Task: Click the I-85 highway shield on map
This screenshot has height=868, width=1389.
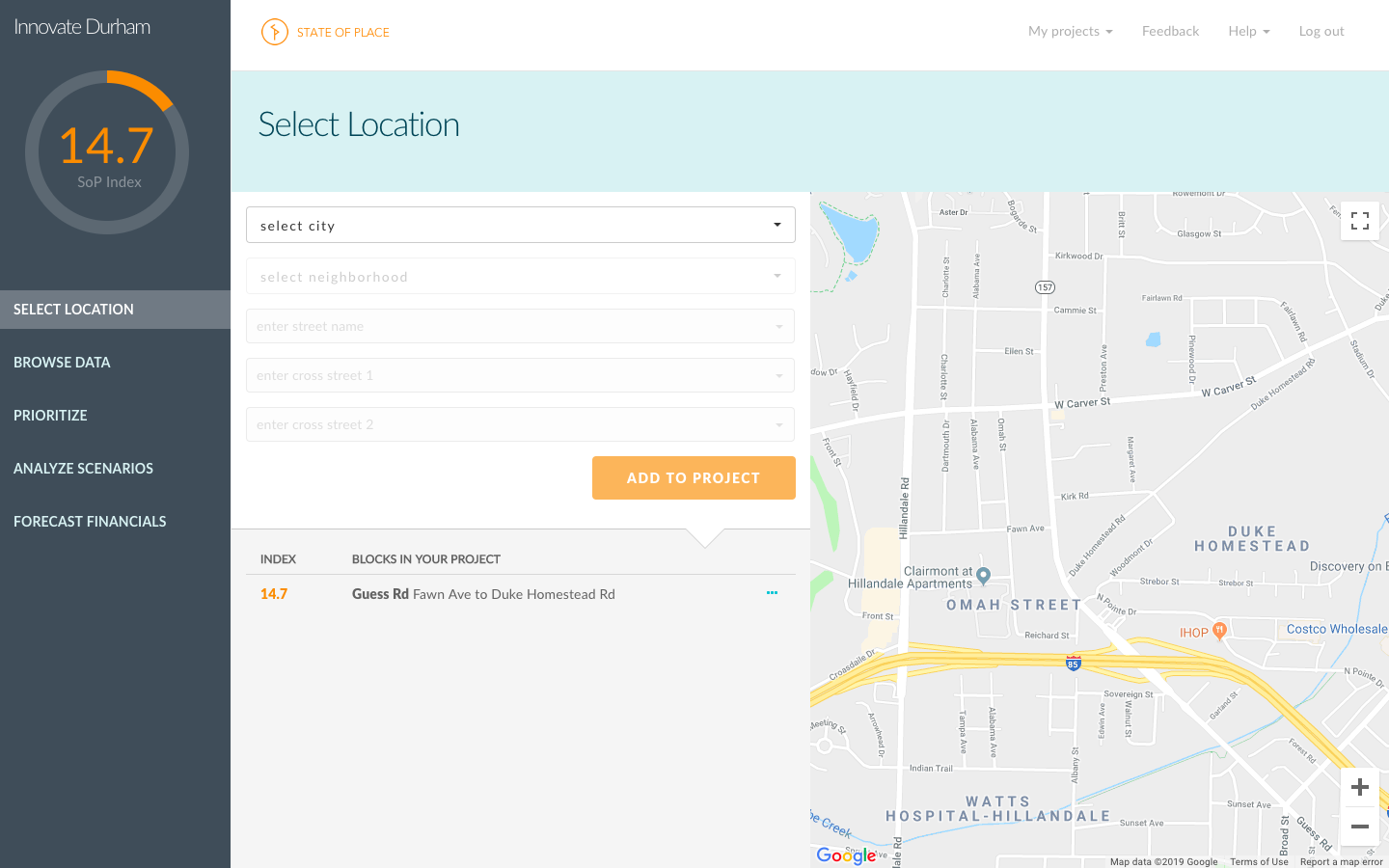Action: click(1073, 663)
